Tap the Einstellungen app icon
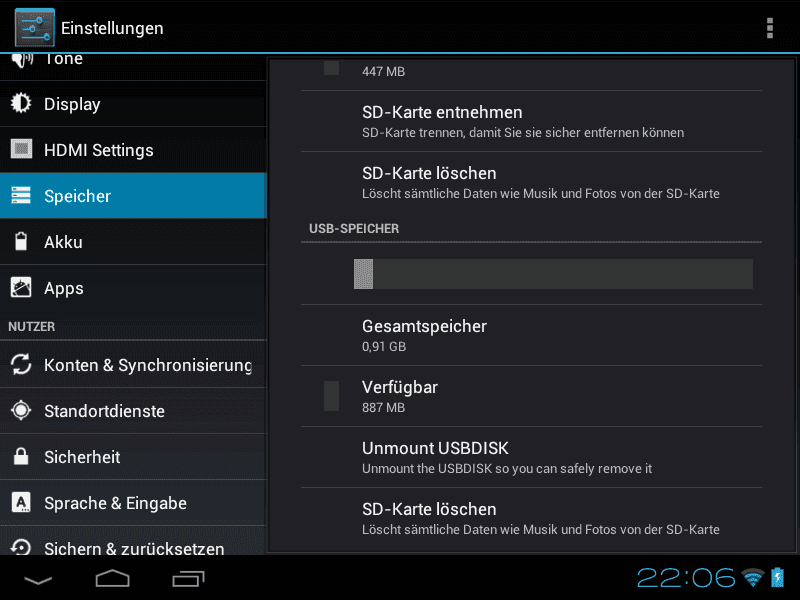Viewport: 800px width, 600px height. click(x=34, y=28)
